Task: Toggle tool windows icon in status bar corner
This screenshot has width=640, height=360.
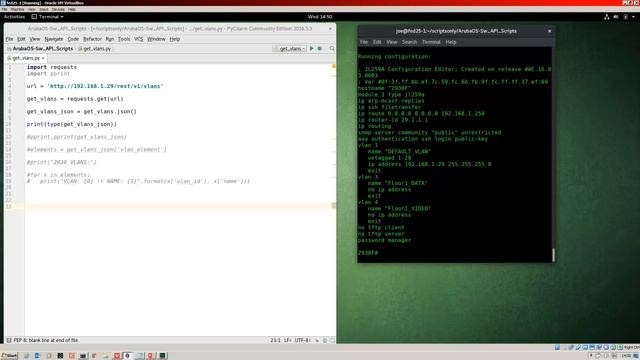Action: (9, 340)
